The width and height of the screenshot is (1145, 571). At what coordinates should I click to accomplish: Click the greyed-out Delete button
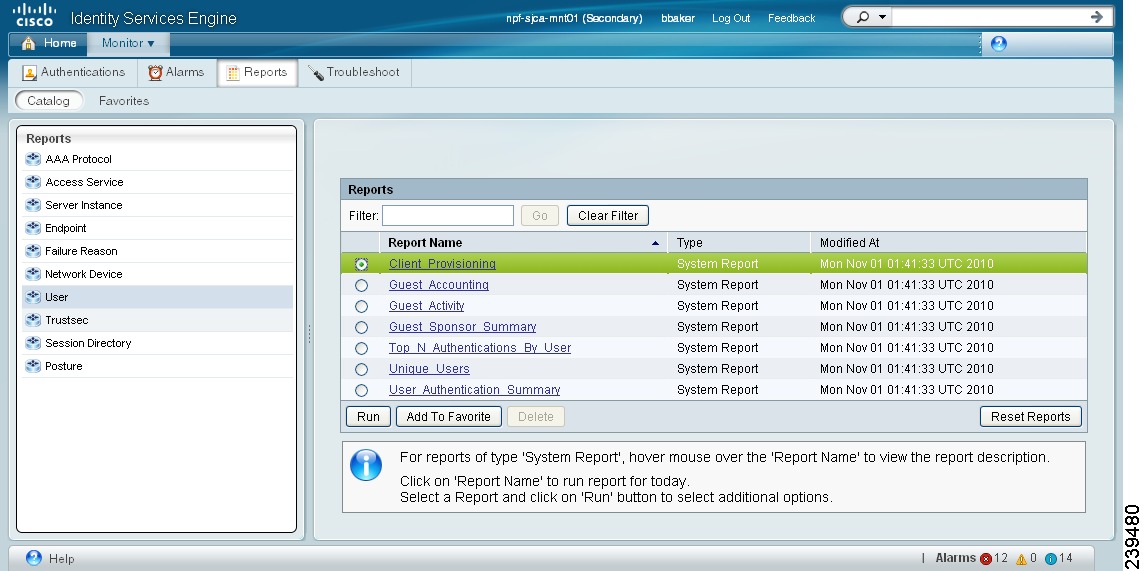tap(535, 416)
